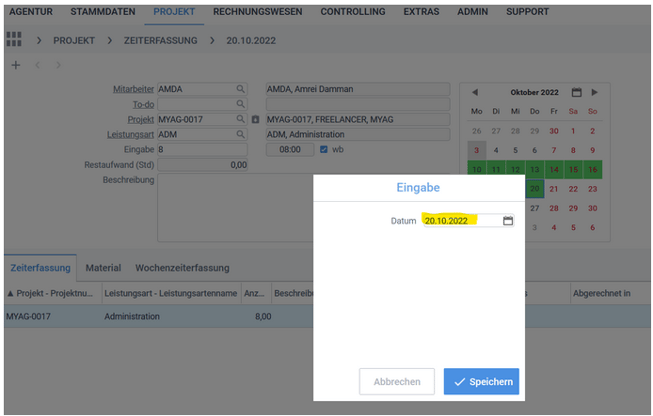Click the search icon in Projekt field

240,119
